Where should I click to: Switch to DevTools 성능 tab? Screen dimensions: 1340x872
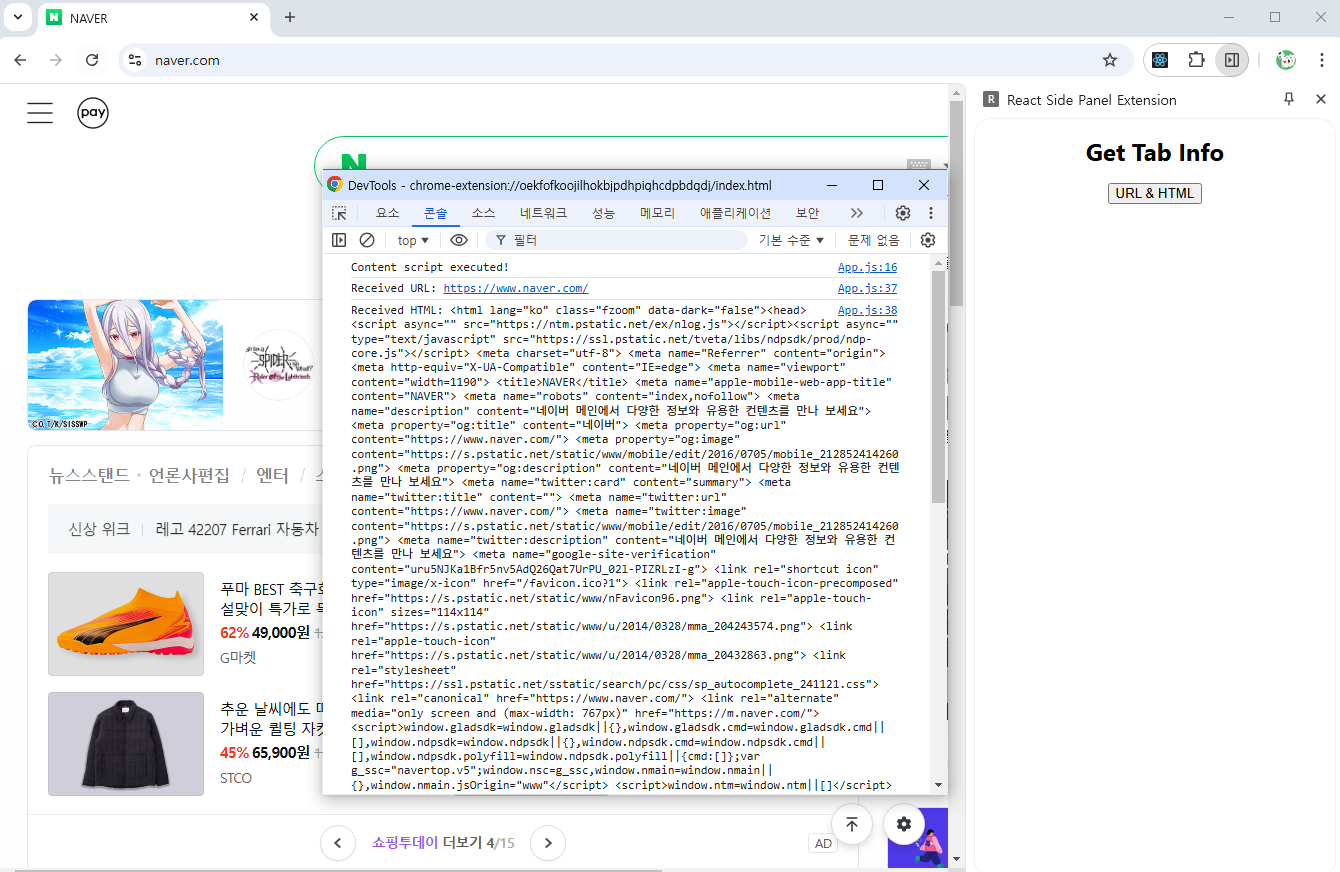point(604,213)
